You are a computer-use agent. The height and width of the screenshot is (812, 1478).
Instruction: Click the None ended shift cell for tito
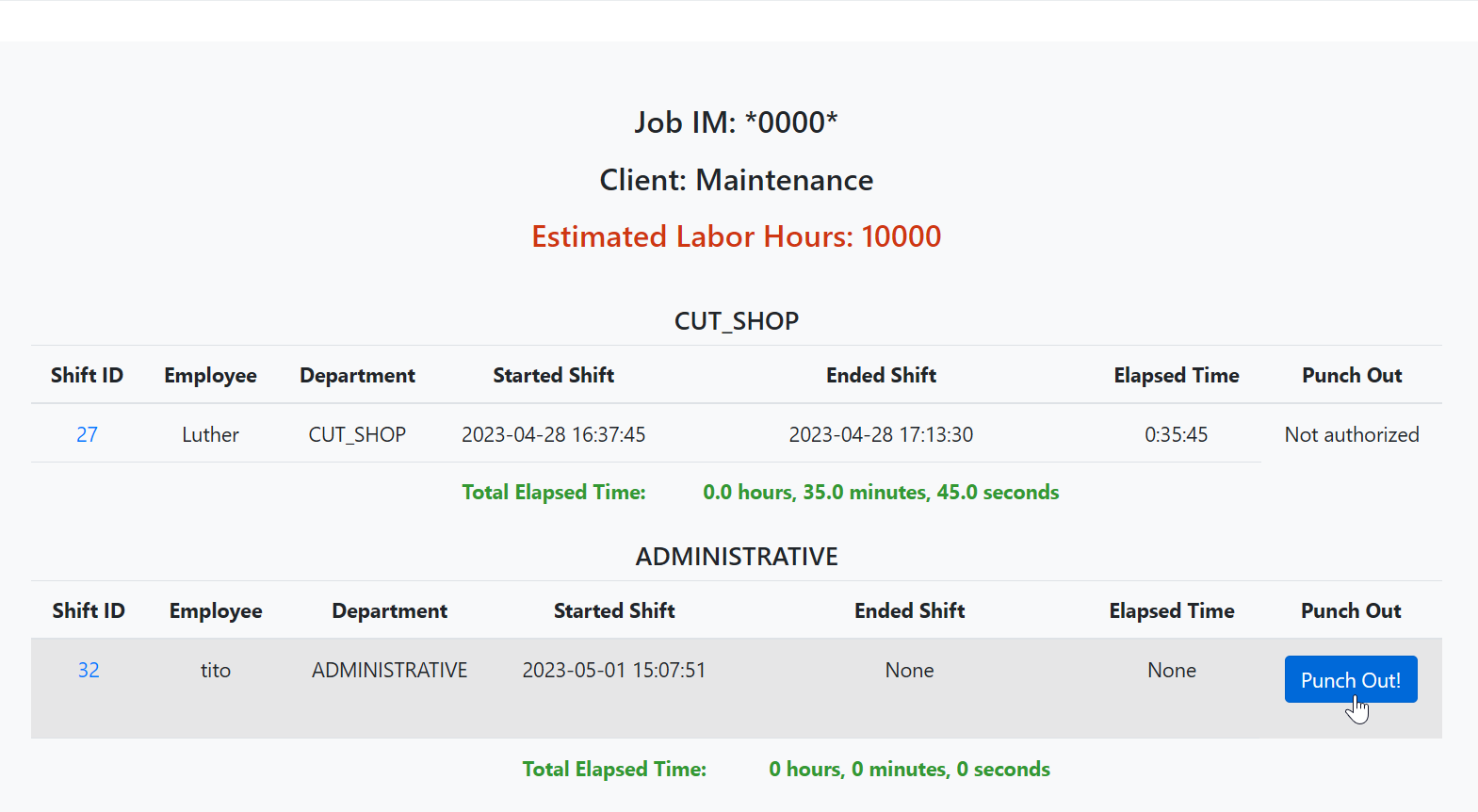pyautogui.click(x=910, y=670)
